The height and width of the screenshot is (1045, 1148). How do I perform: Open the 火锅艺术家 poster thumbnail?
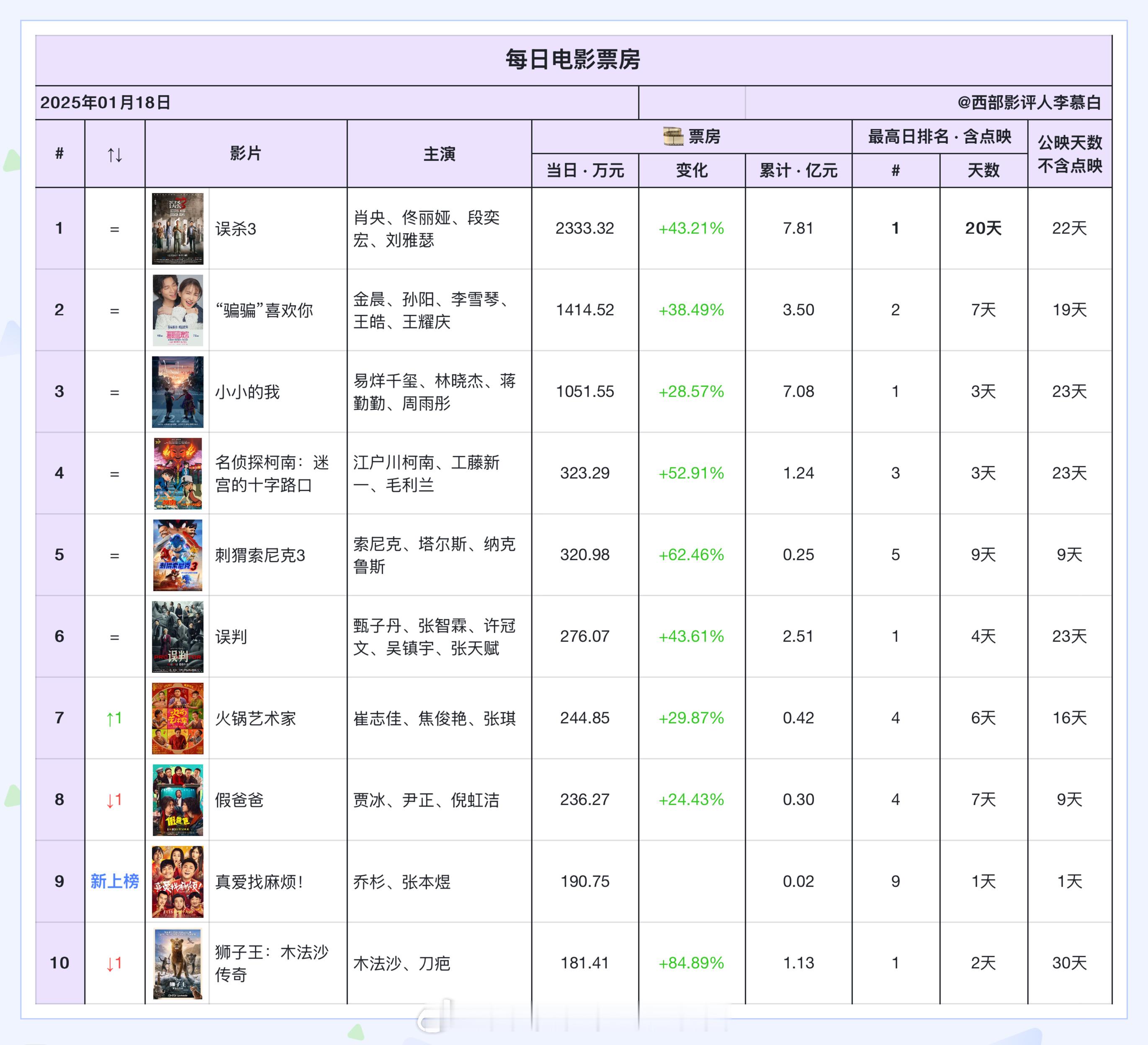pyautogui.click(x=178, y=718)
